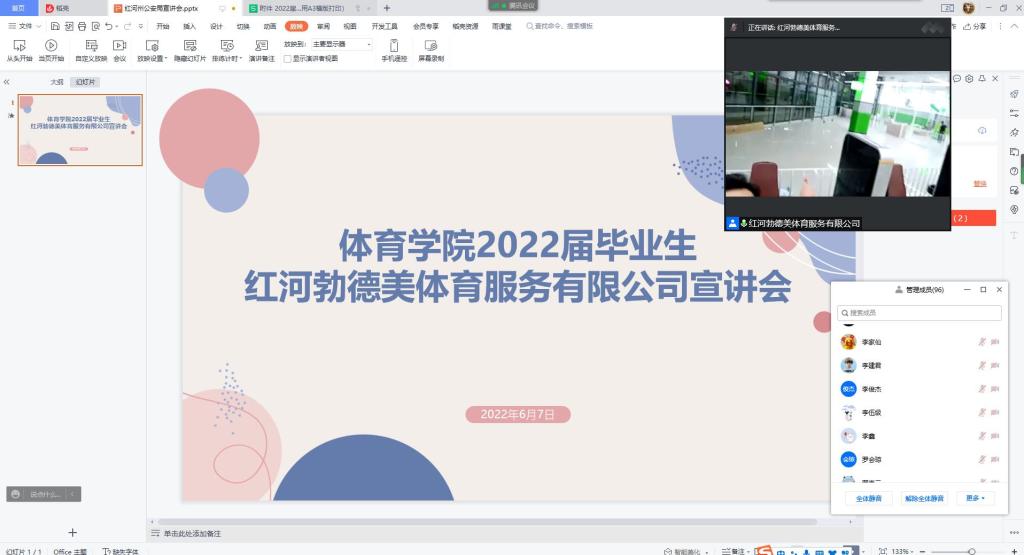This screenshot has width=1024, height=555.
Task: Toggle microphone for 李鑫
Action: click(982, 436)
